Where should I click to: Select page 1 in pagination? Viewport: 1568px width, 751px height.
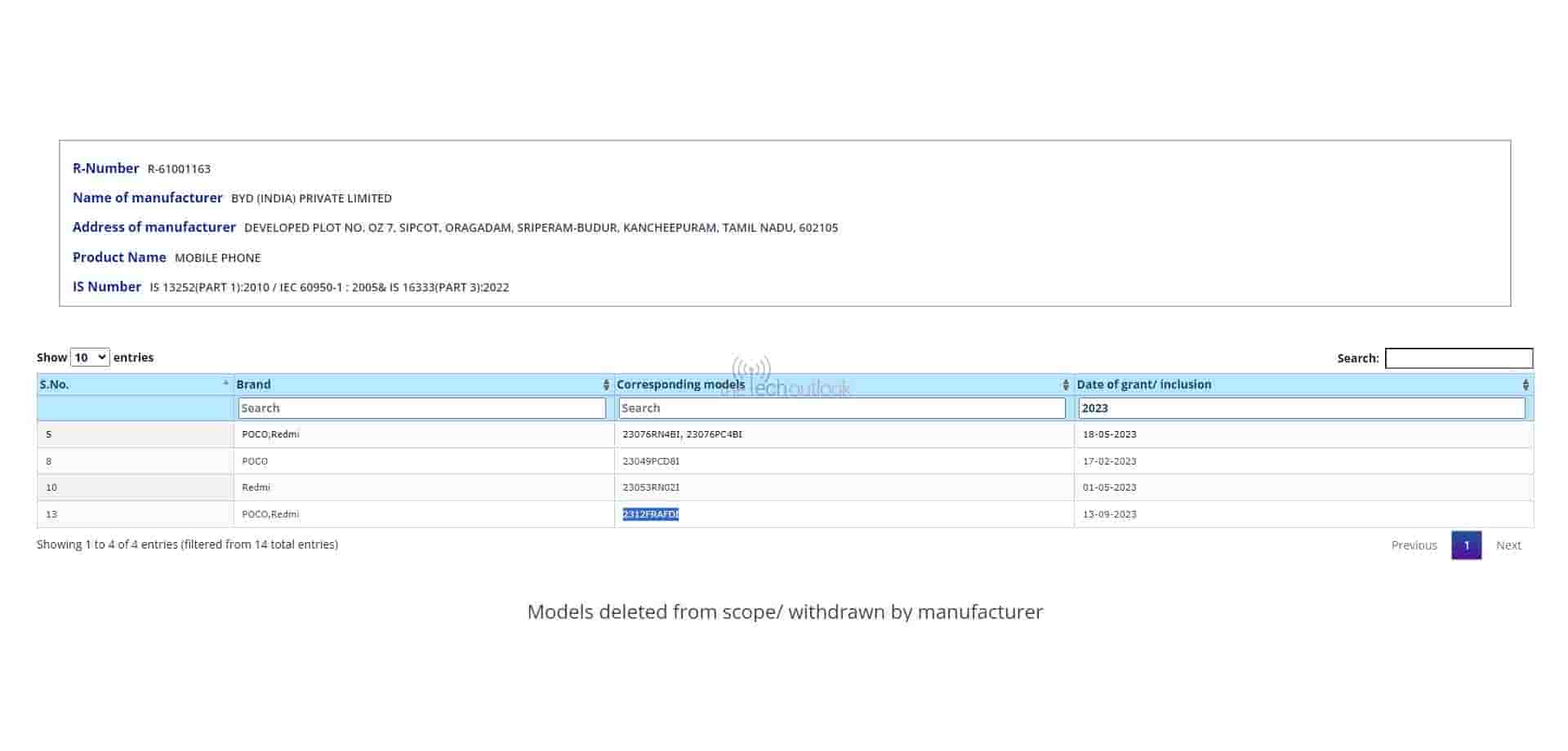[1466, 545]
